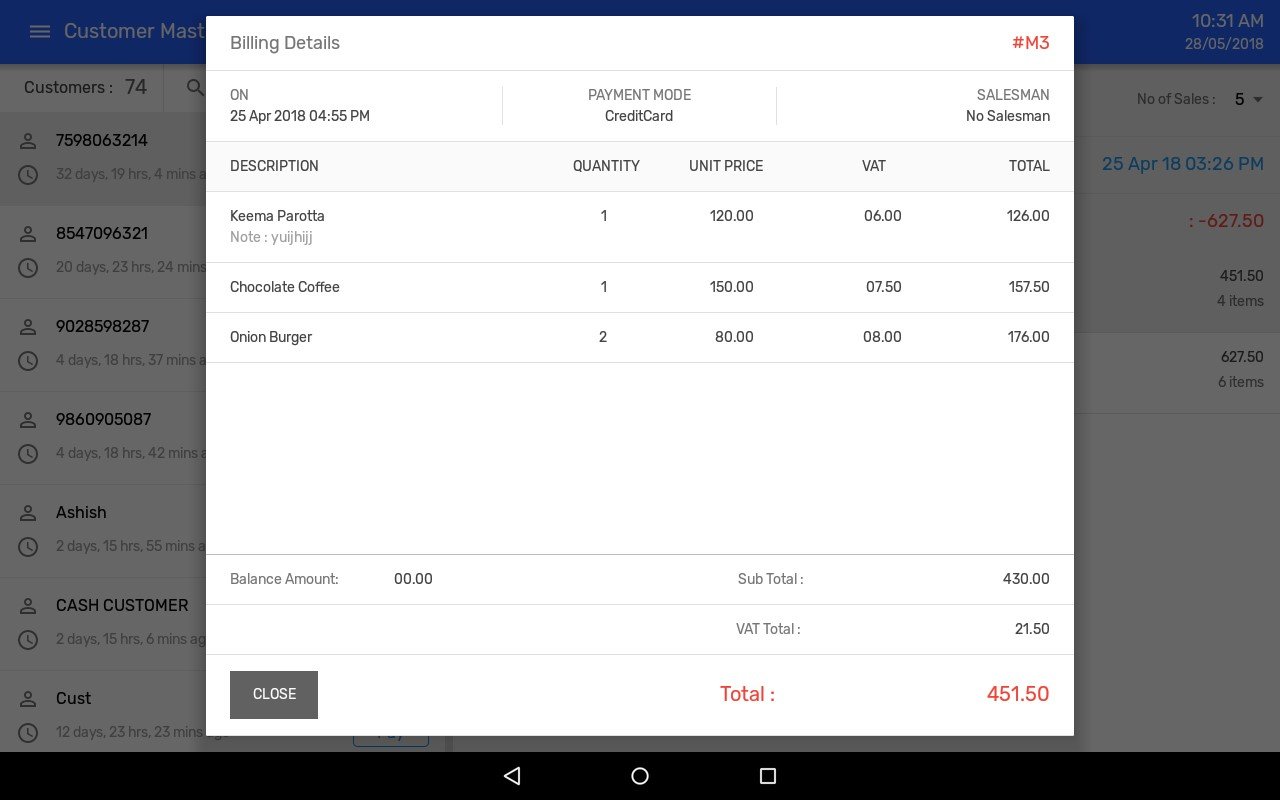This screenshot has width=1280, height=800.
Task: Click the clock icon under Ashish
Action: (28, 546)
